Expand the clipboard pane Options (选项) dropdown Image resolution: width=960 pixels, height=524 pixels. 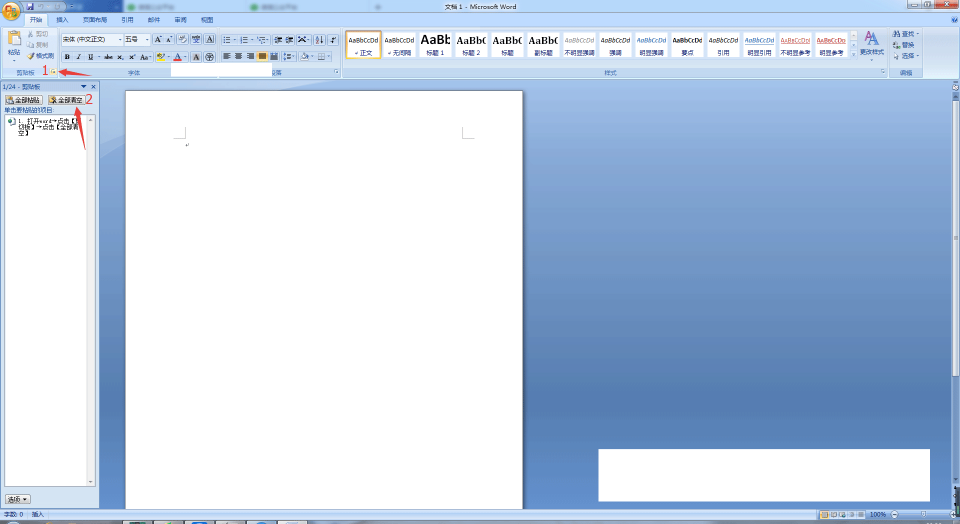click(17, 500)
